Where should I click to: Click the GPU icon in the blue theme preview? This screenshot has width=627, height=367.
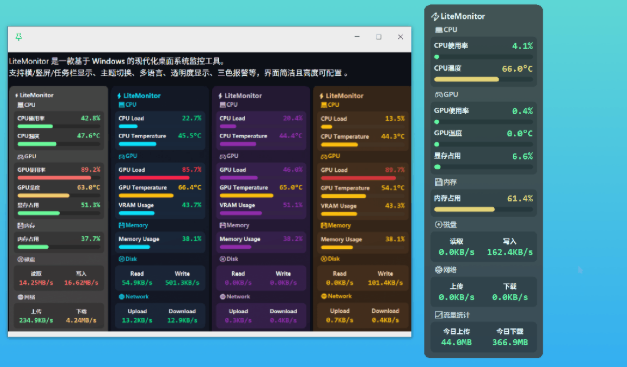coord(122,156)
